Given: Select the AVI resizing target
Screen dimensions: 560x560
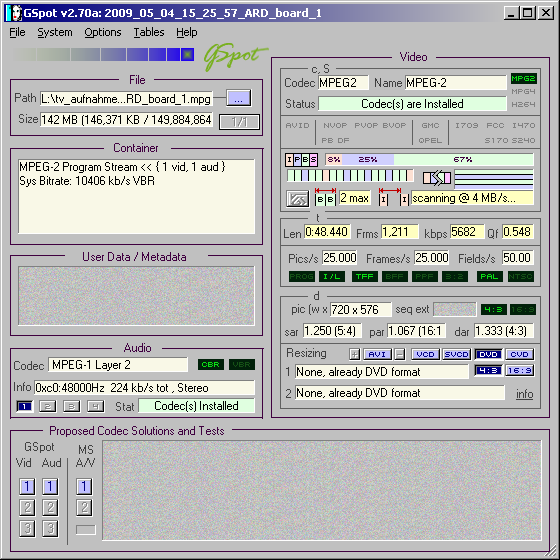Looking at the screenshot, I should 377,354.
